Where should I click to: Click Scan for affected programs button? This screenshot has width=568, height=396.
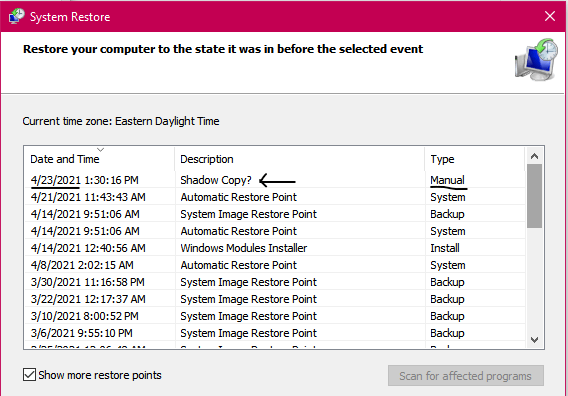point(465,376)
